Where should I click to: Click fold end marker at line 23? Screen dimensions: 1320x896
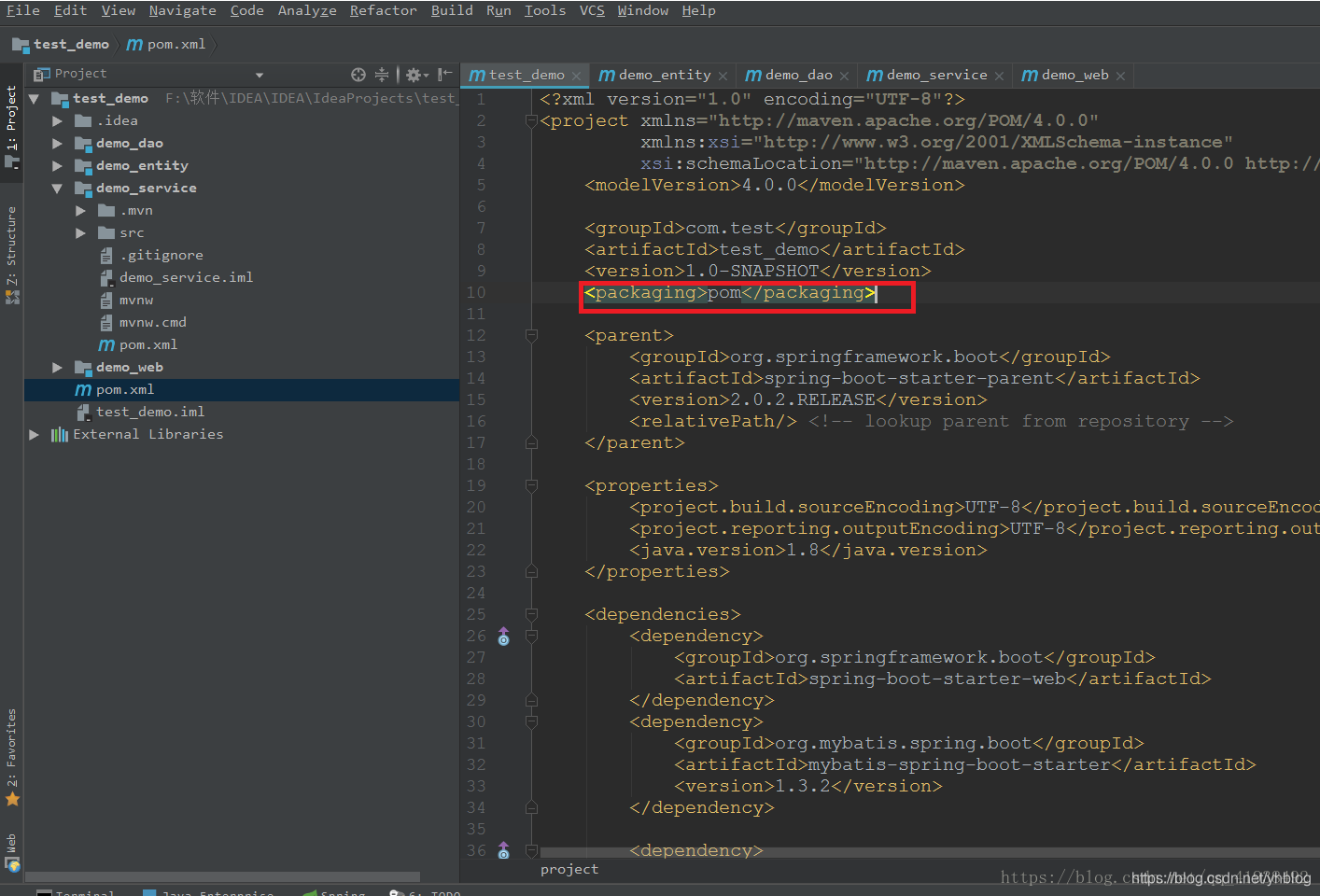531,572
